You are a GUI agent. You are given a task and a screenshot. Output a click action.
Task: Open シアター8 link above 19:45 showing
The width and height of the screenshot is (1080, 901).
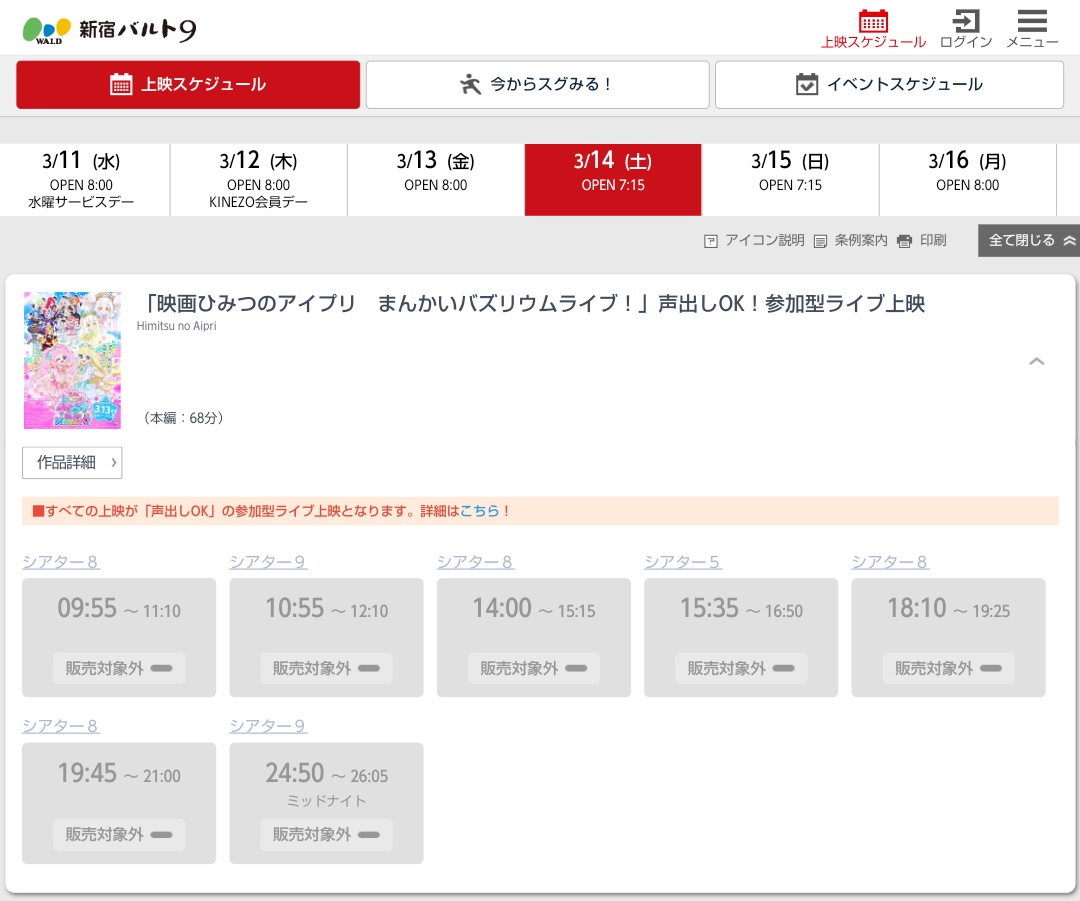click(61, 726)
